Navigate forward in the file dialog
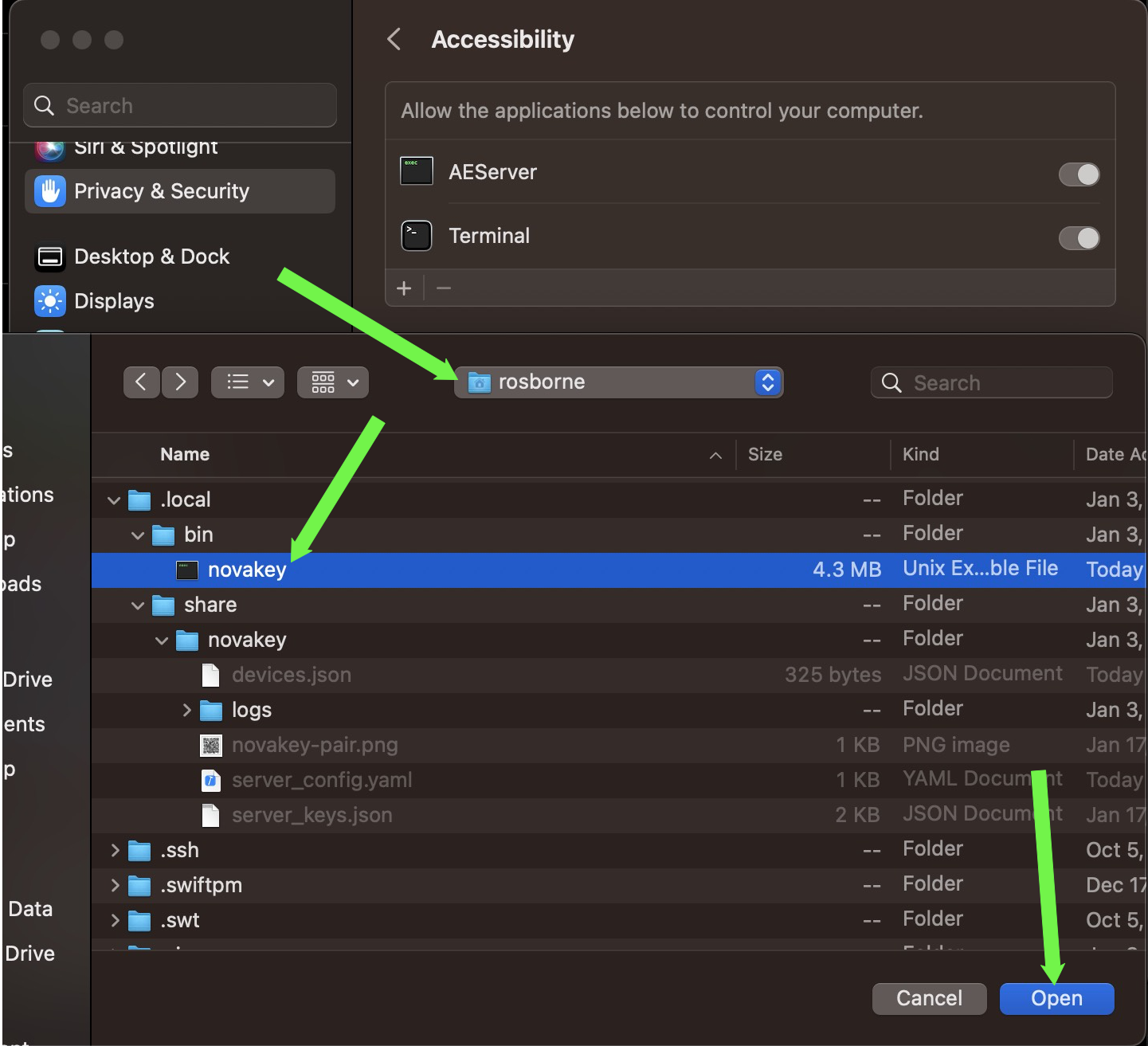 [x=180, y=382]
